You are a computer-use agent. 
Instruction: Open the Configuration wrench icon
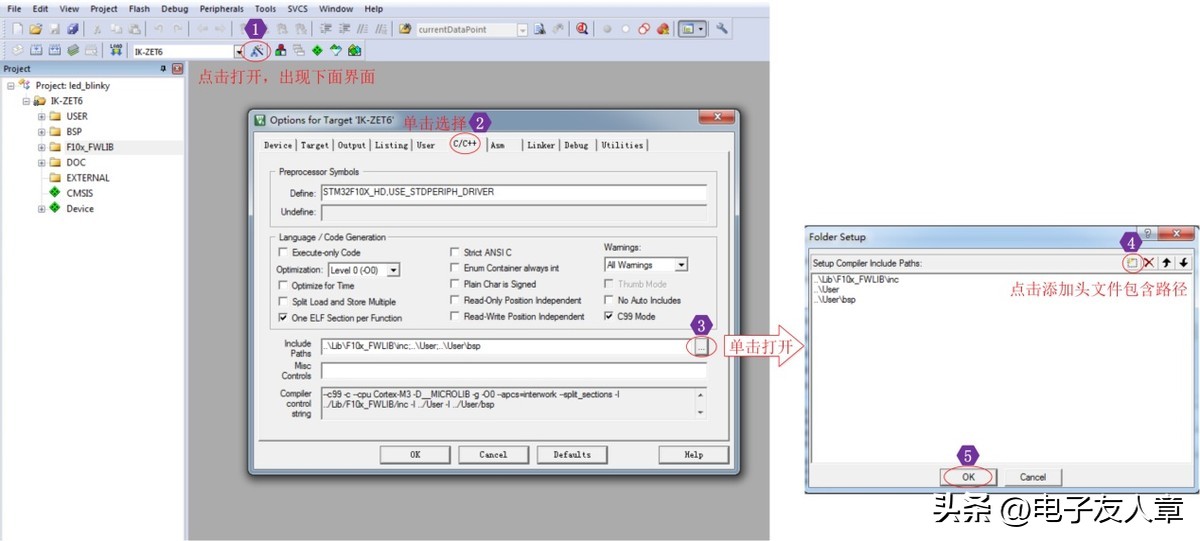(x=721, y=29)
